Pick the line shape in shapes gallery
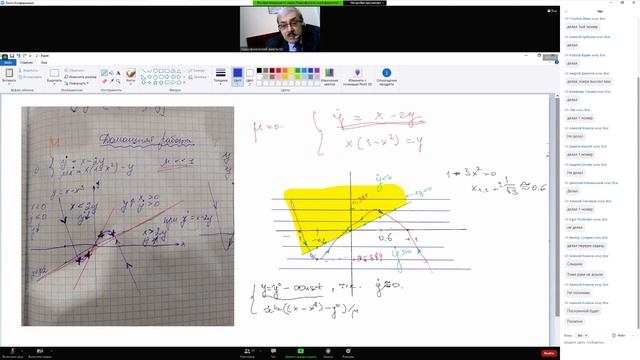 (x=144, y=71)
